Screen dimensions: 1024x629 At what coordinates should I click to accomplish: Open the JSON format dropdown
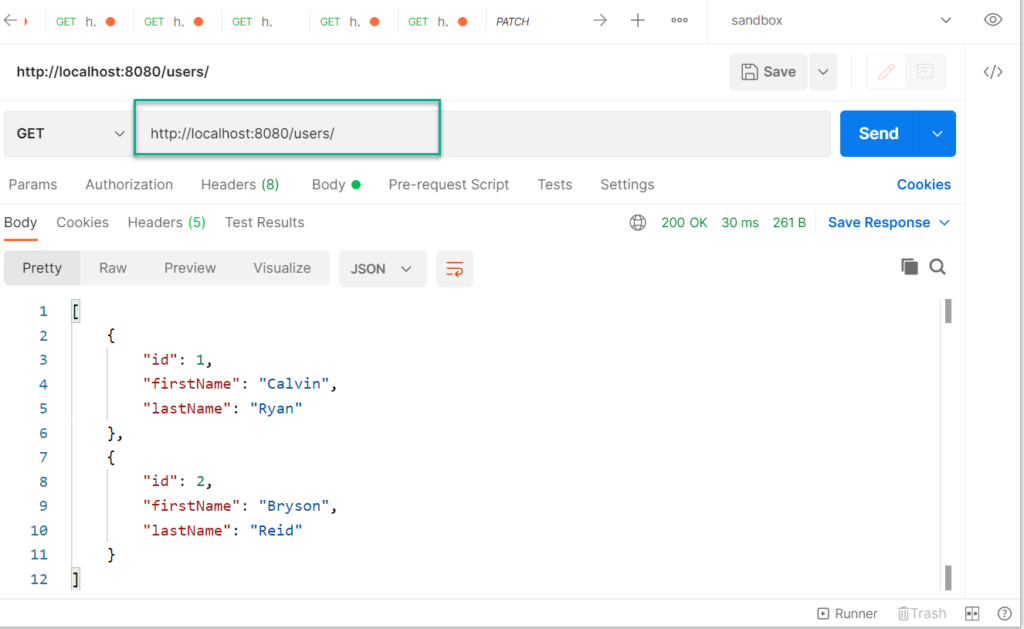(383, 268)
